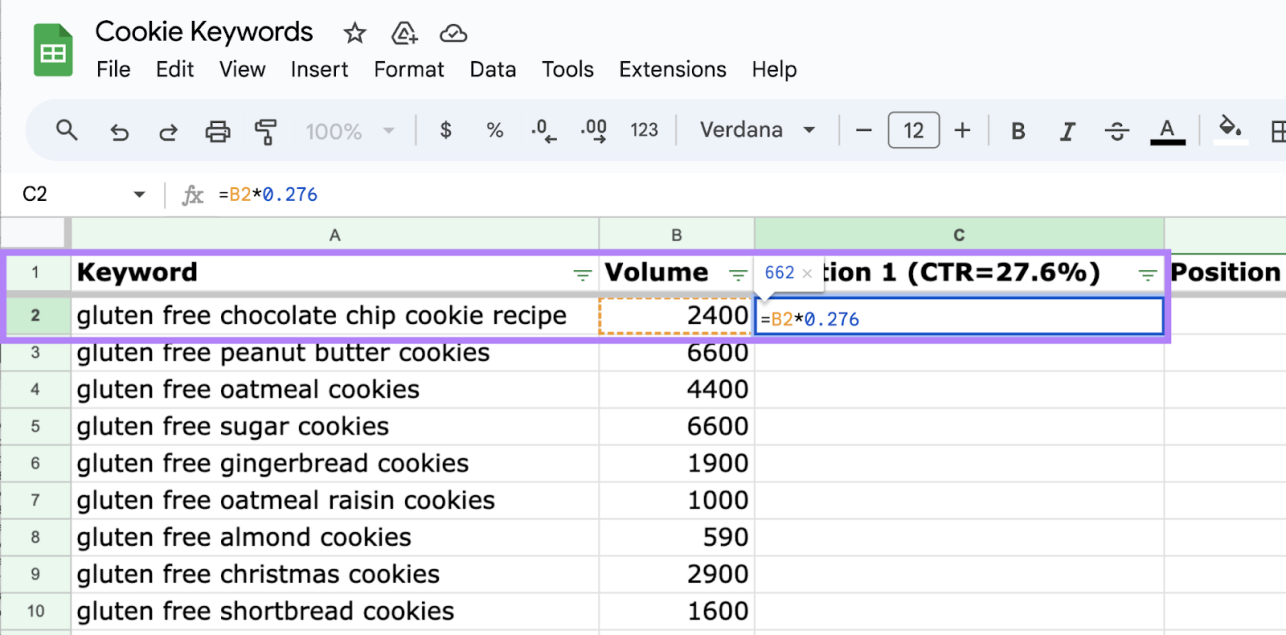Apply percent number format
The height and width of the screenshot is (635, 1286).
point(494,130)
